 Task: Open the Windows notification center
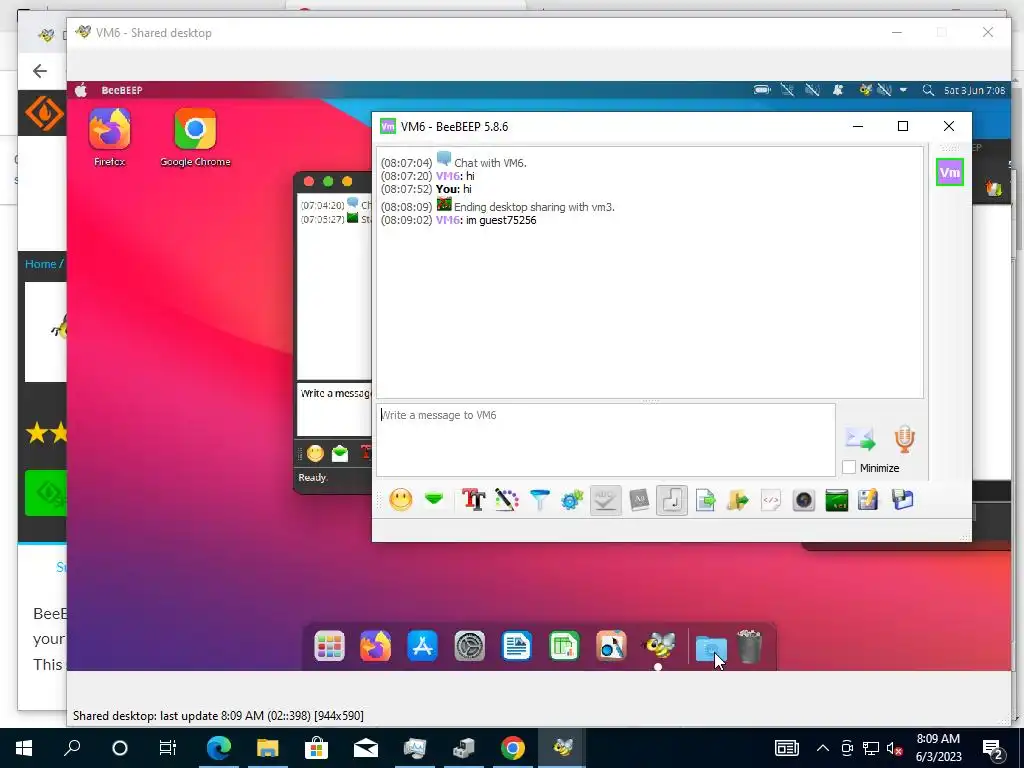(993, 748)
